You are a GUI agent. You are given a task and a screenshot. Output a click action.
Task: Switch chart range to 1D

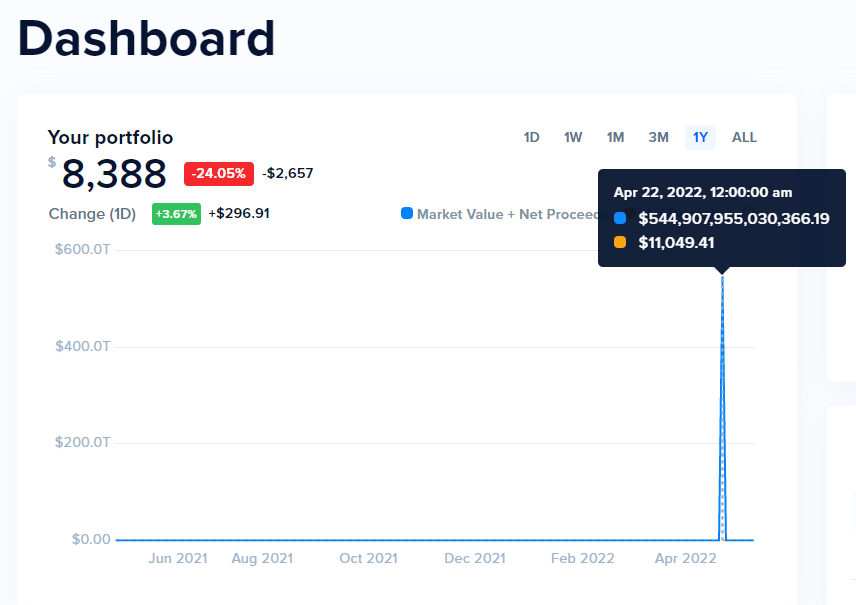(531, 138)
